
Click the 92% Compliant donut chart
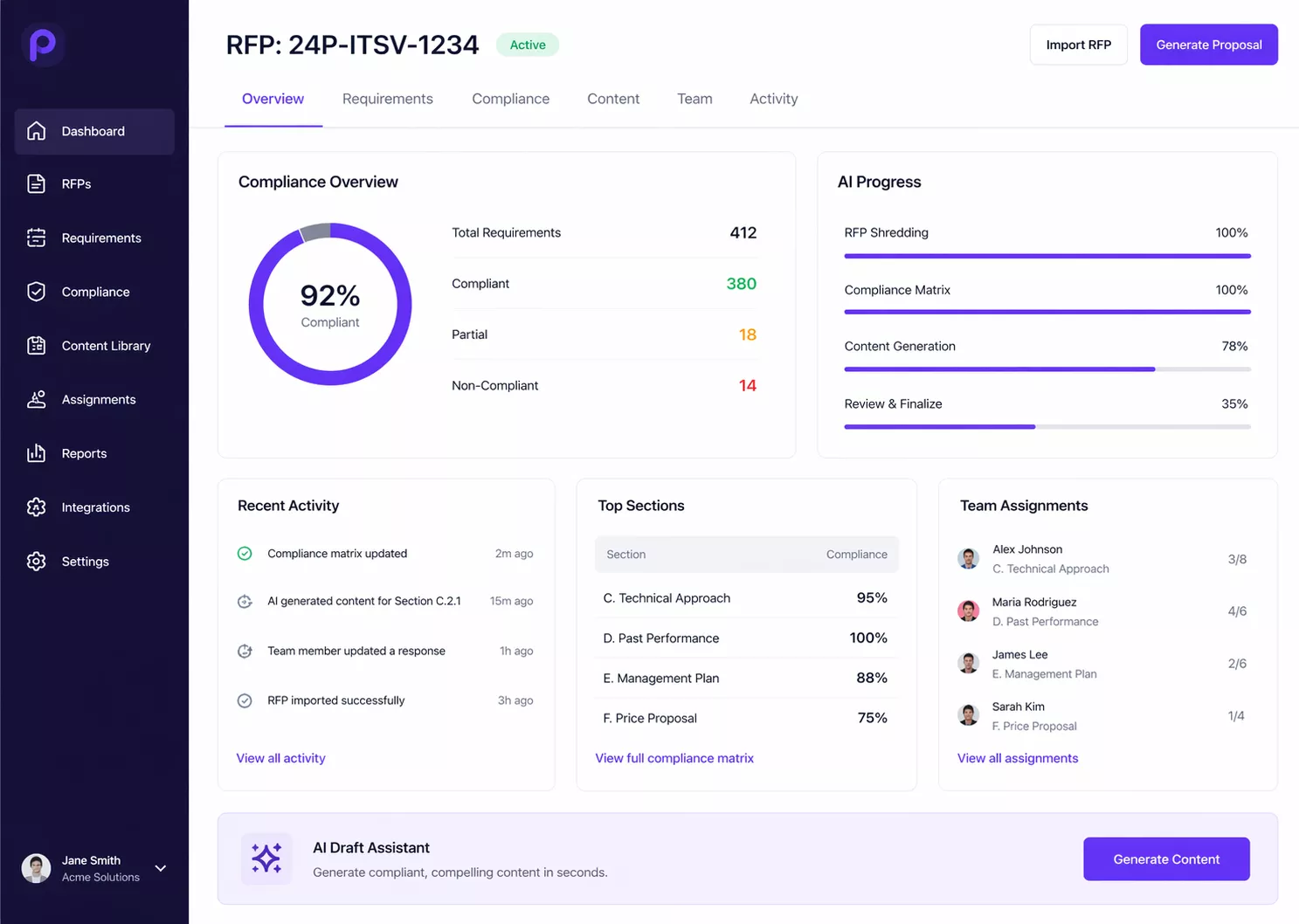(x=330, y=304)
